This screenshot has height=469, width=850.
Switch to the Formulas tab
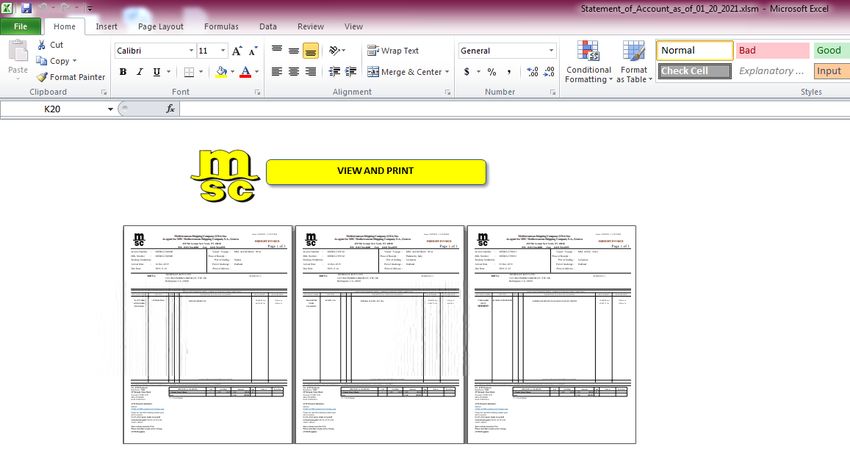pyautogui.click(x=221, y=26)
